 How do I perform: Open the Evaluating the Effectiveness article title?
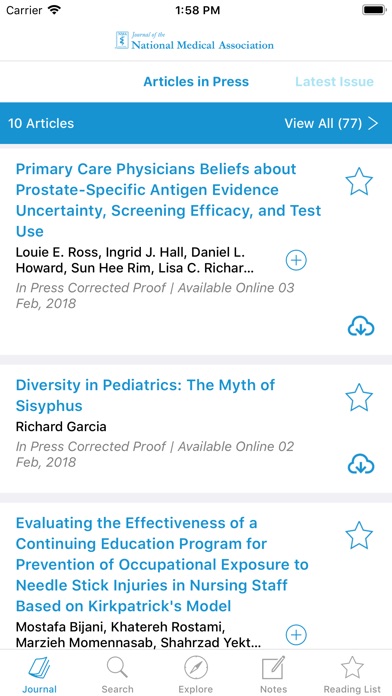[x=162, y=564]
